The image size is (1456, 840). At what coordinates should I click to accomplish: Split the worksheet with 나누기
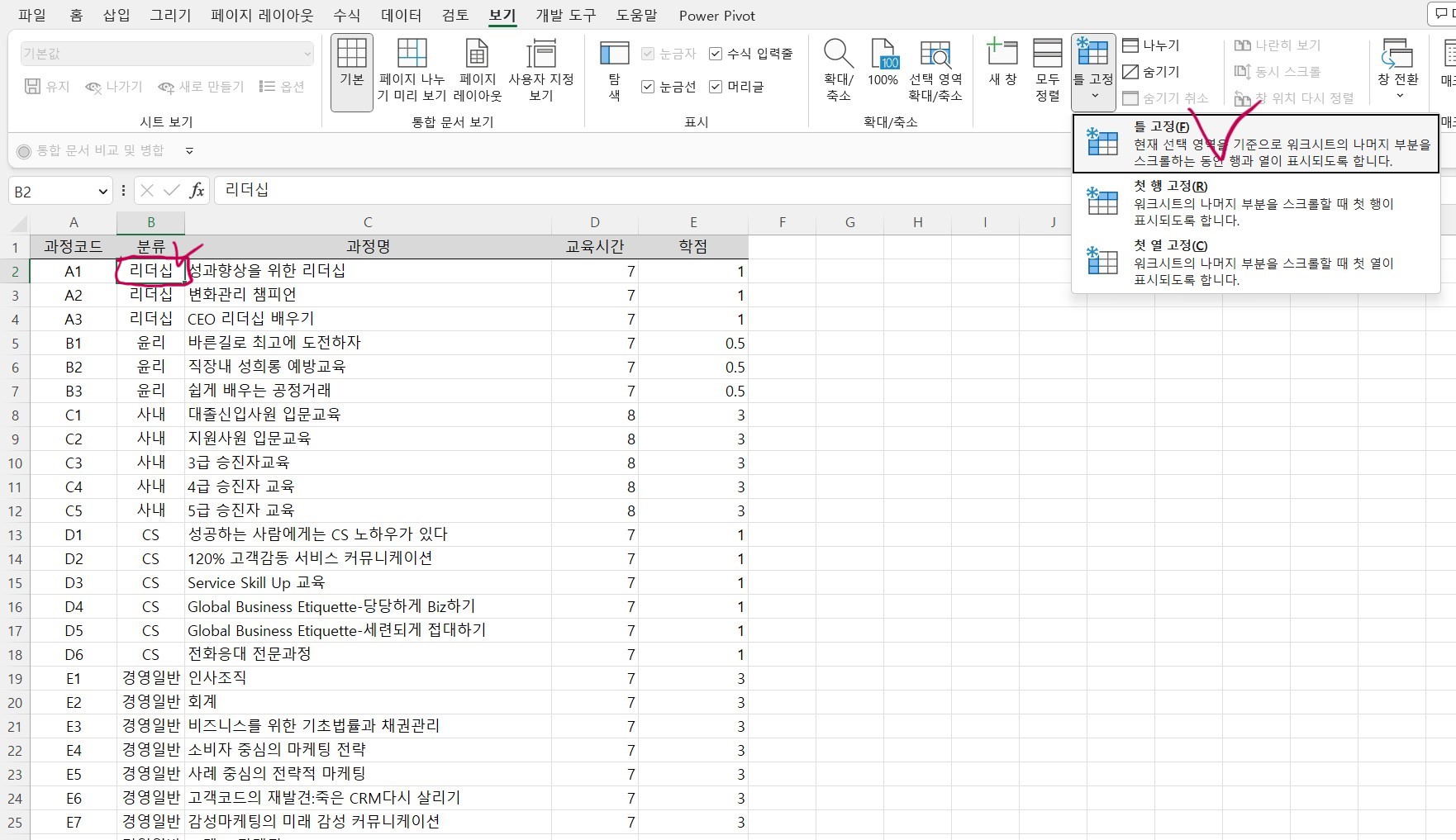coord(1152,45)
